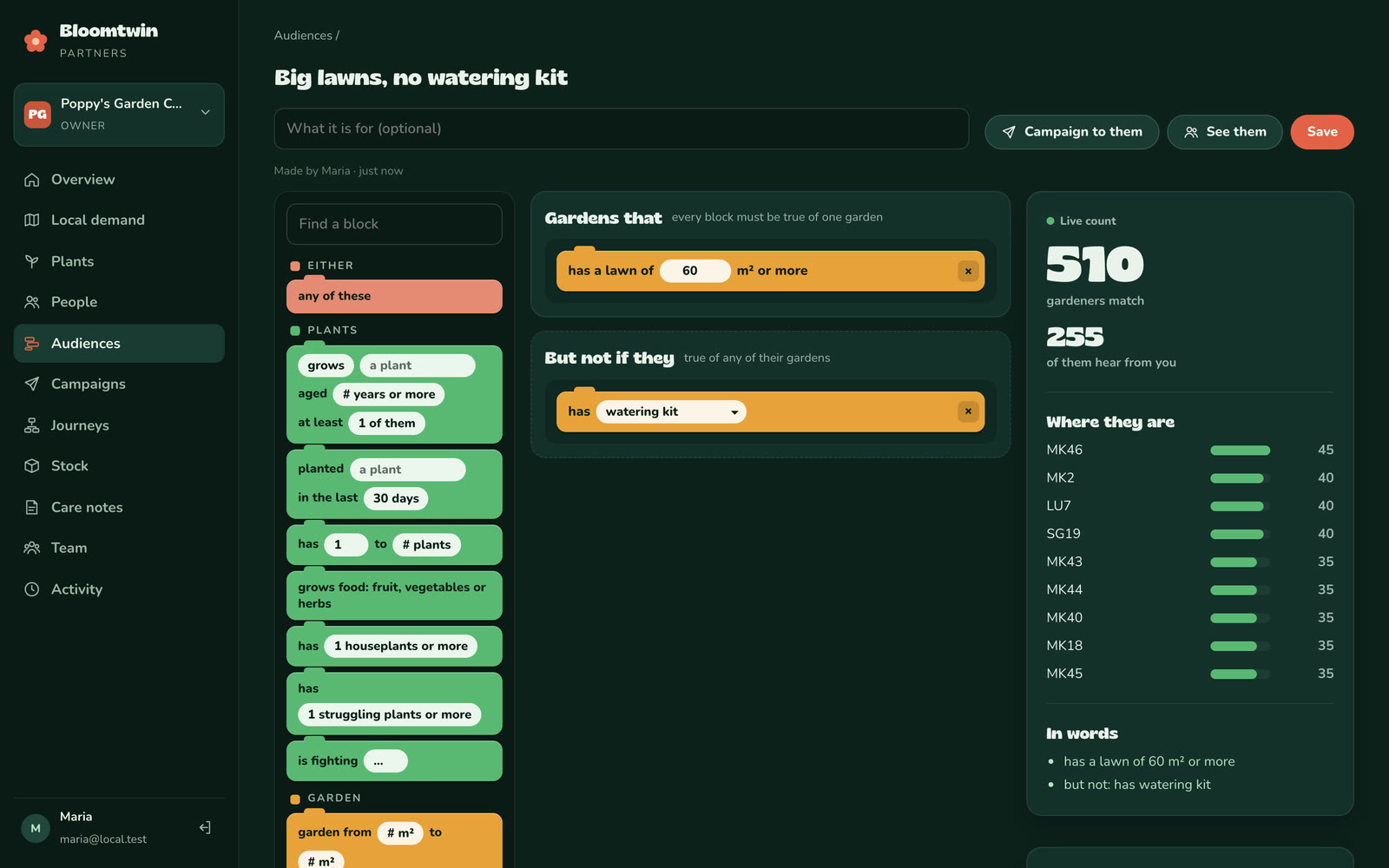The height and width of the screenshot is (868, 1389).
Task: Click the 'What it is for' description field
Action: click(x=622, y=128)
